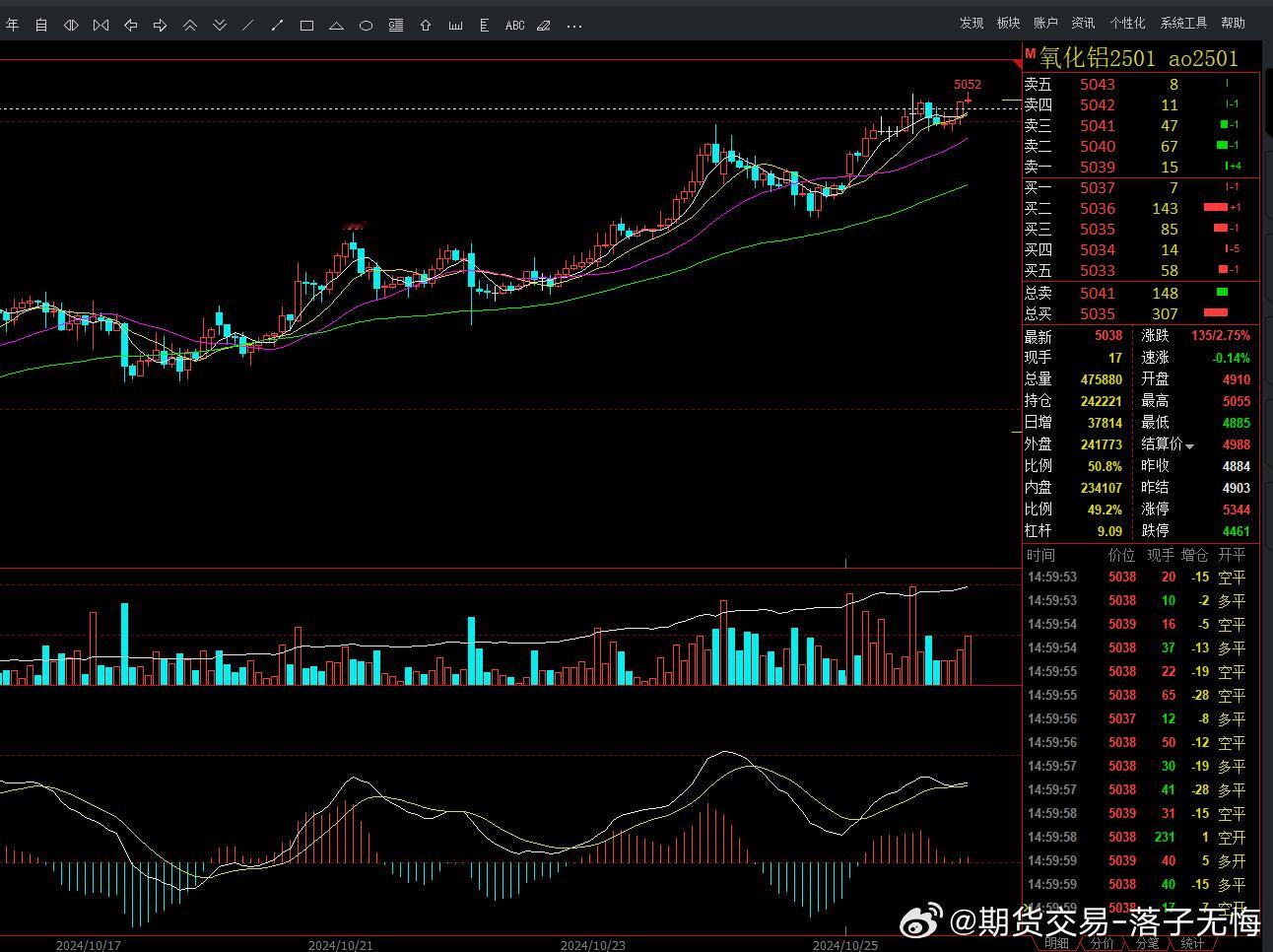Click the 时间 column header
1273x952 pixels.
tap(1040, 556)
